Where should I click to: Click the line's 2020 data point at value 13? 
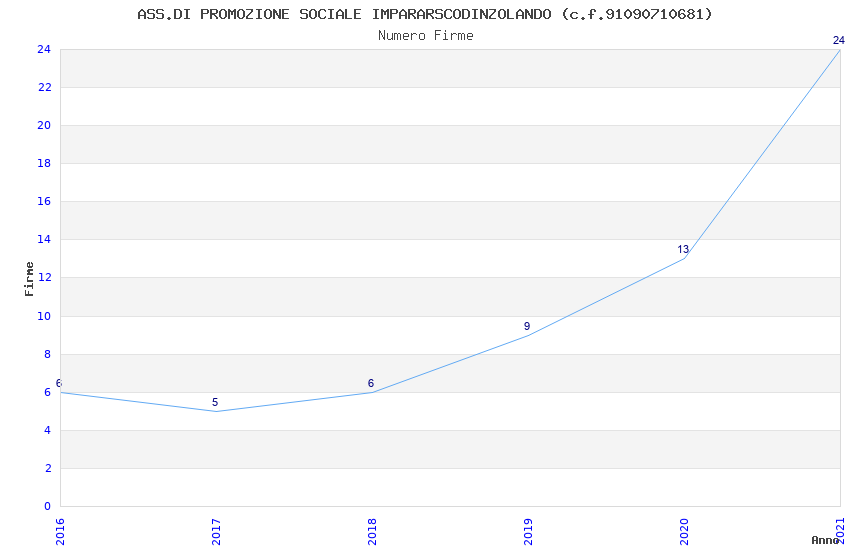684,258
